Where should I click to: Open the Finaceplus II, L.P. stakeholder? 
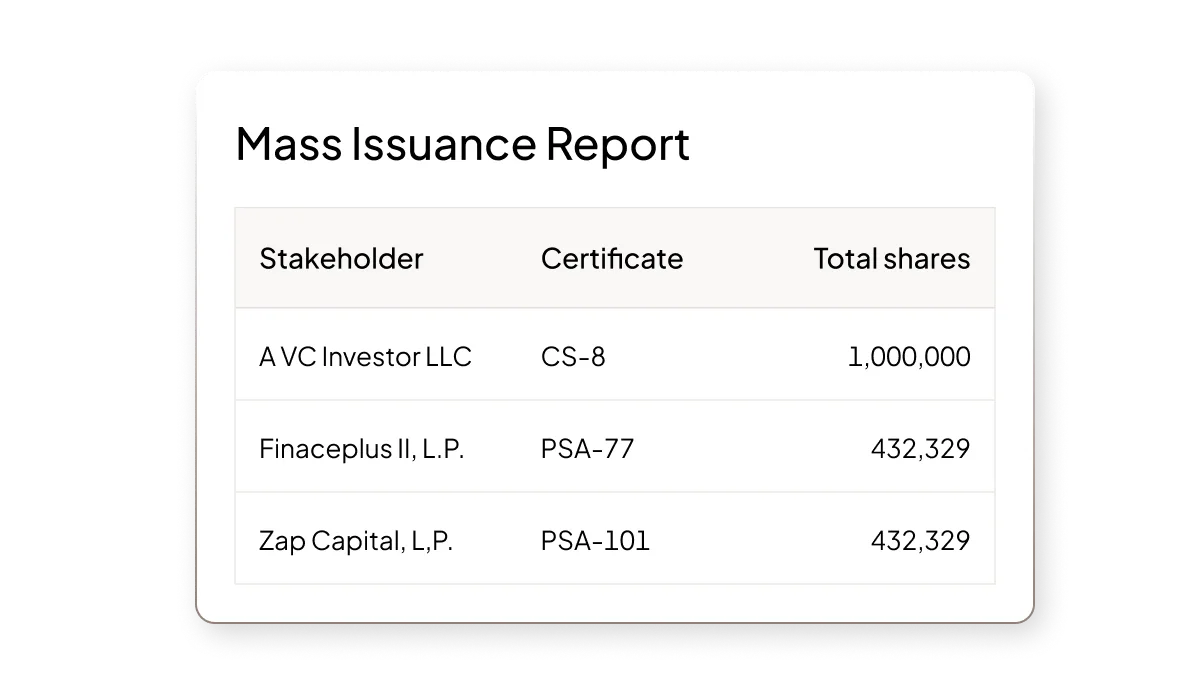(x=362, y=448)
